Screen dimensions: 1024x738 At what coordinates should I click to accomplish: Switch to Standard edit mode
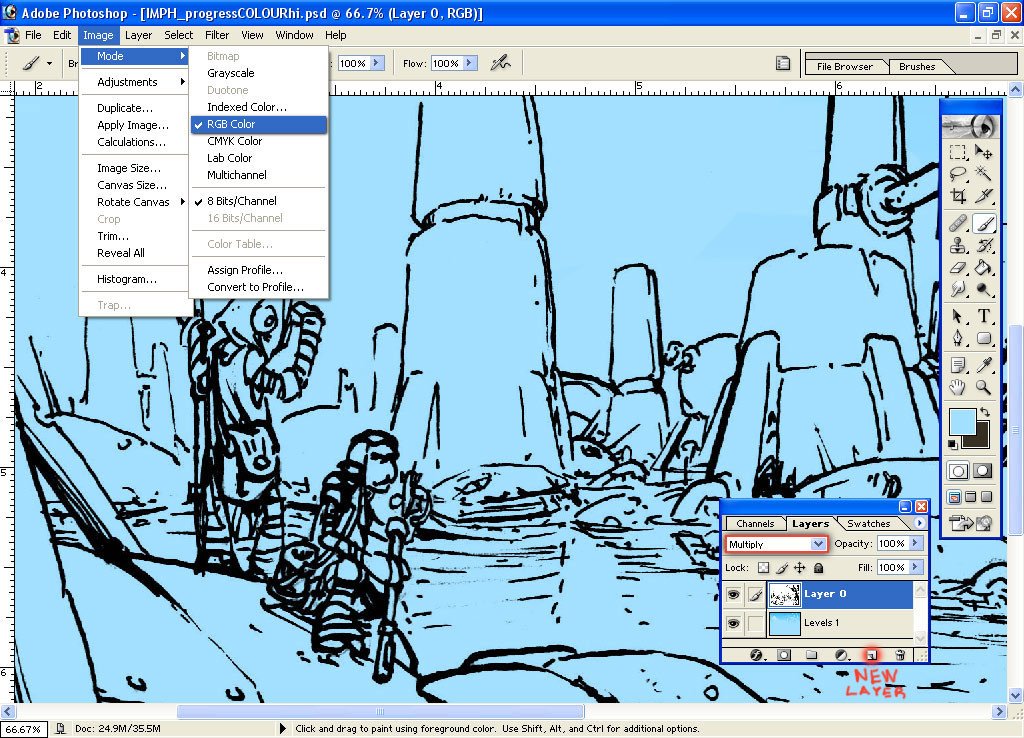(x=958, y=470)
